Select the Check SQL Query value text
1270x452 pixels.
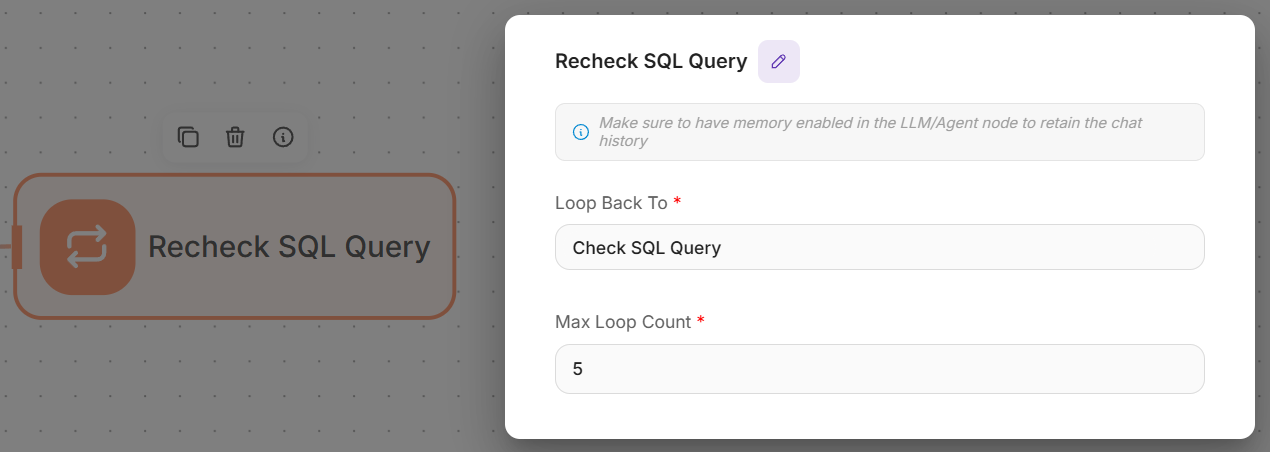pyautogui.click(x=647, y=248)
